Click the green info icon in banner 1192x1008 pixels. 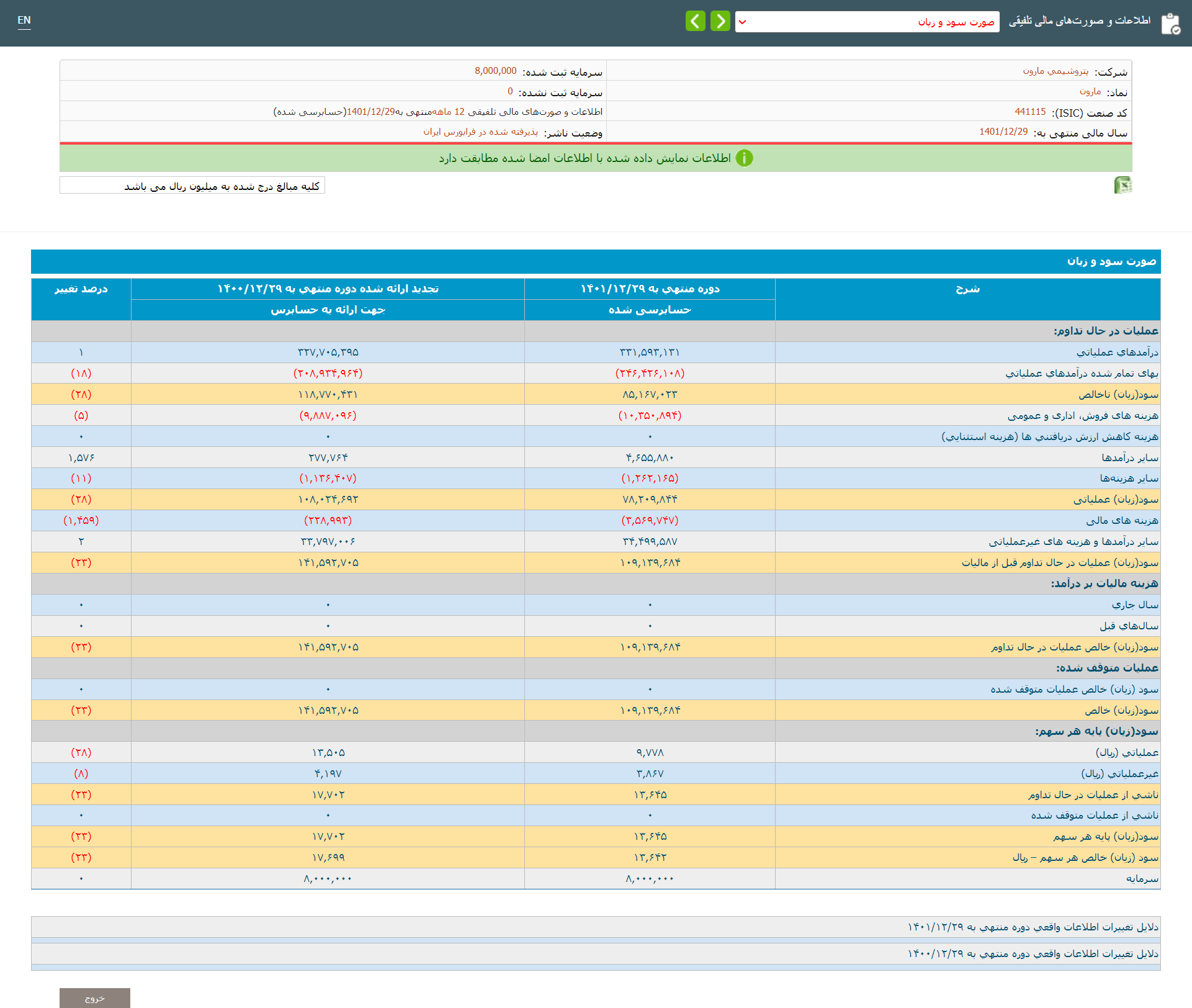744,158
